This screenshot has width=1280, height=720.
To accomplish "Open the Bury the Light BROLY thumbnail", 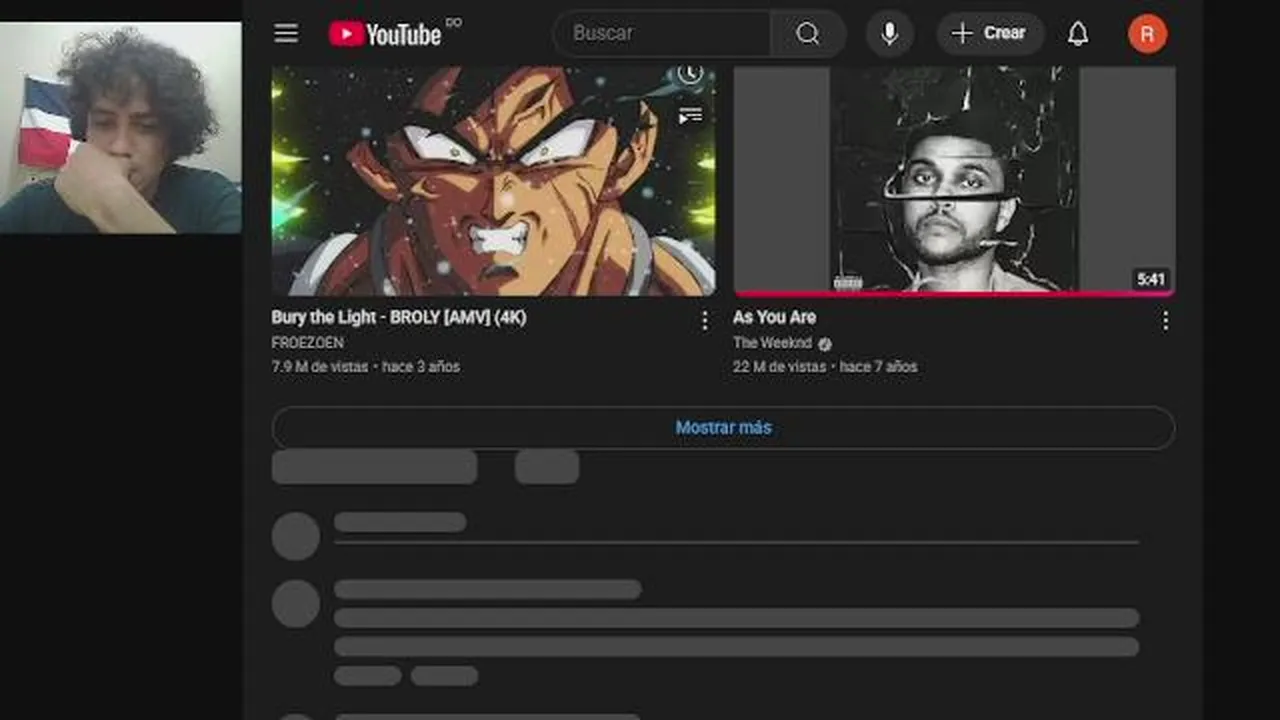I will (493, 181).
